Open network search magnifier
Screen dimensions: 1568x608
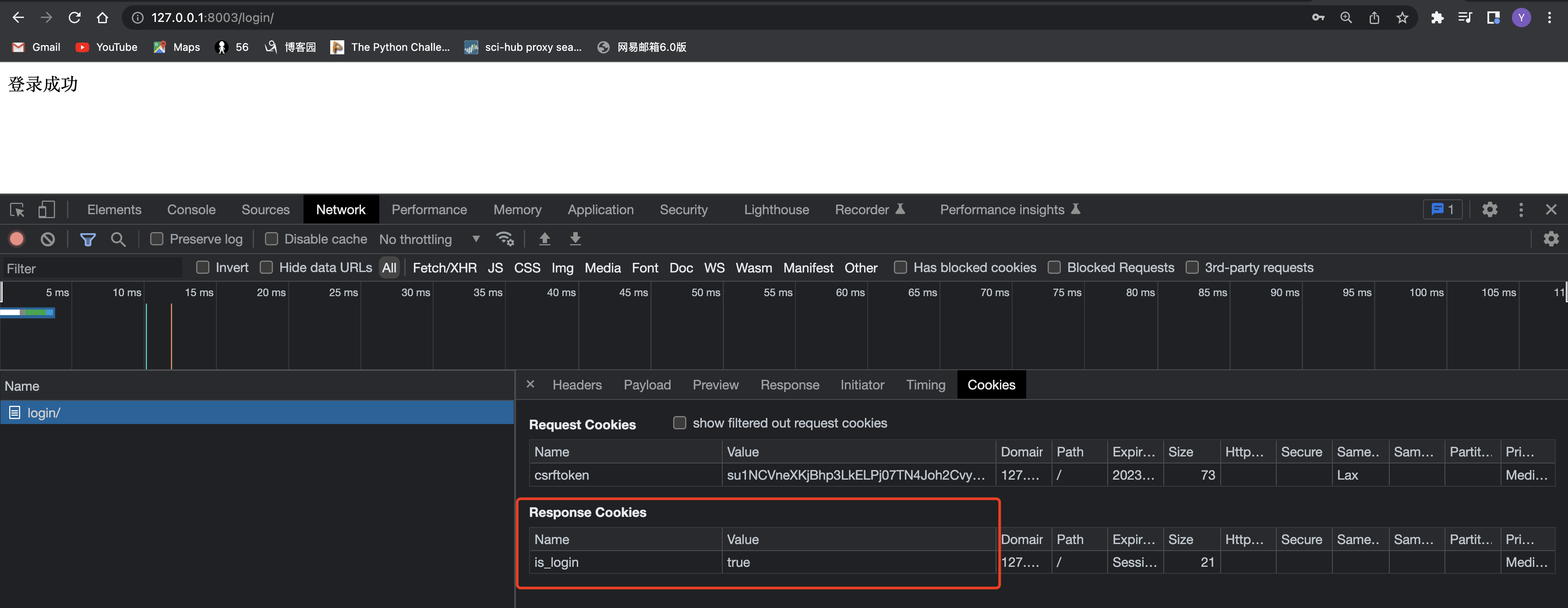coord(118,239)
